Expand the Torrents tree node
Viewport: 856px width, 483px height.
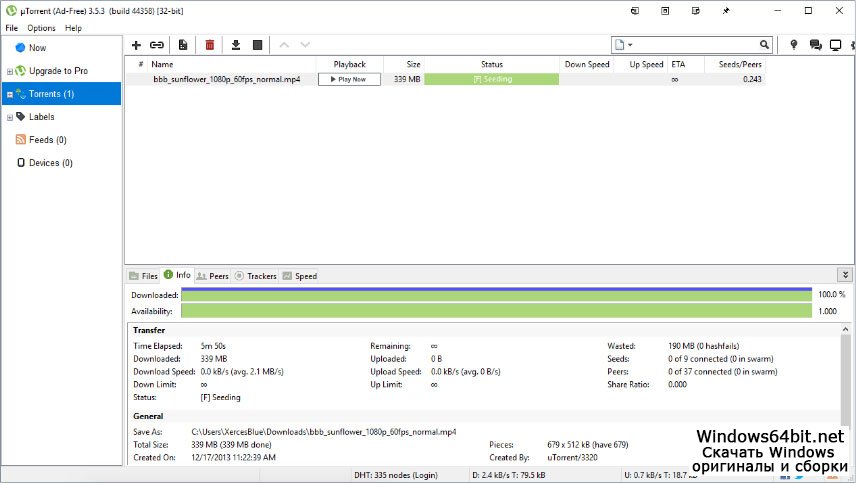(x=9, y=95)
